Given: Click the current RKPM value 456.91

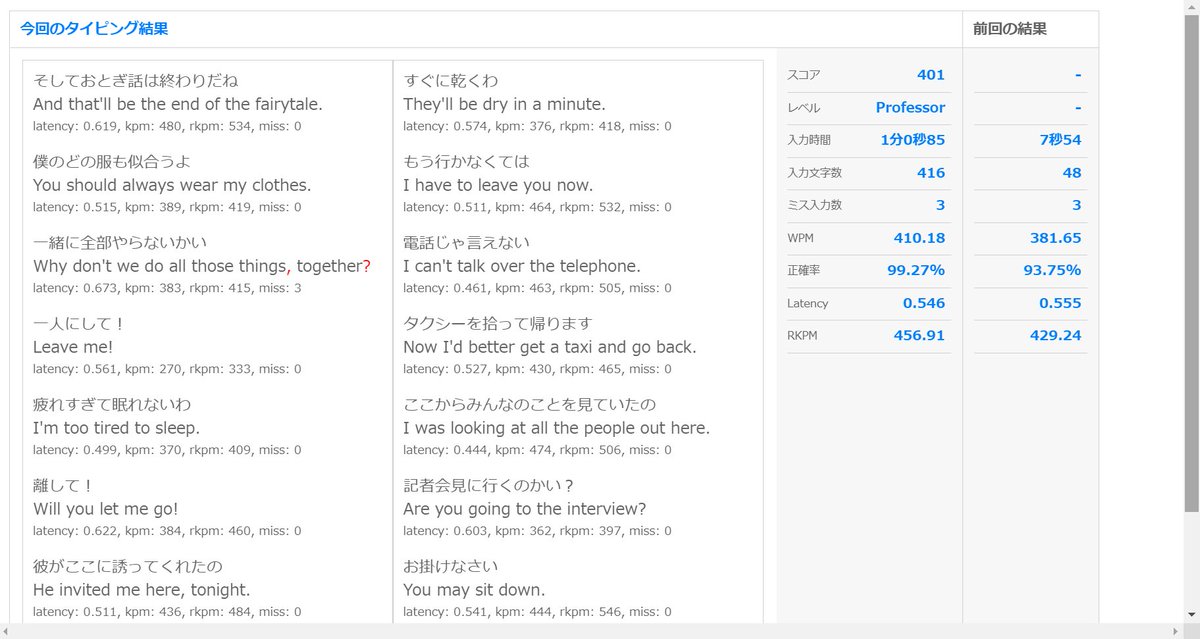Looking at the screenshot, I should point(919,335).
